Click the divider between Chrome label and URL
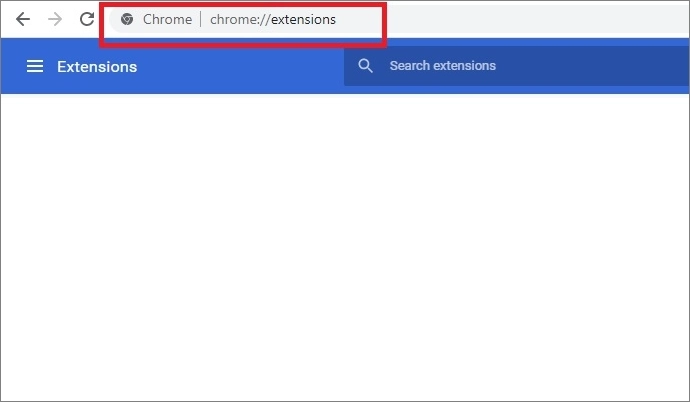The height and width of the screenshot is (402, 690). [x=201, y=19]
